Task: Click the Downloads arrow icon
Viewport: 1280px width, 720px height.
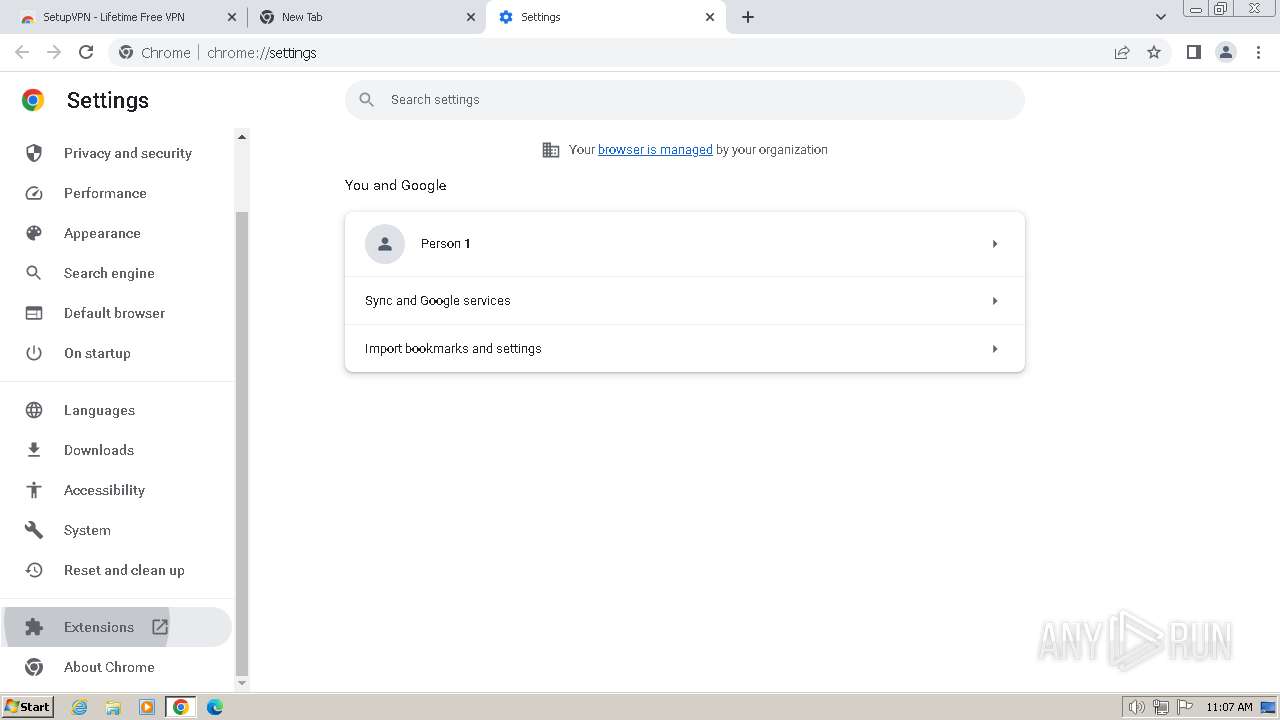Action: (34, 450)
